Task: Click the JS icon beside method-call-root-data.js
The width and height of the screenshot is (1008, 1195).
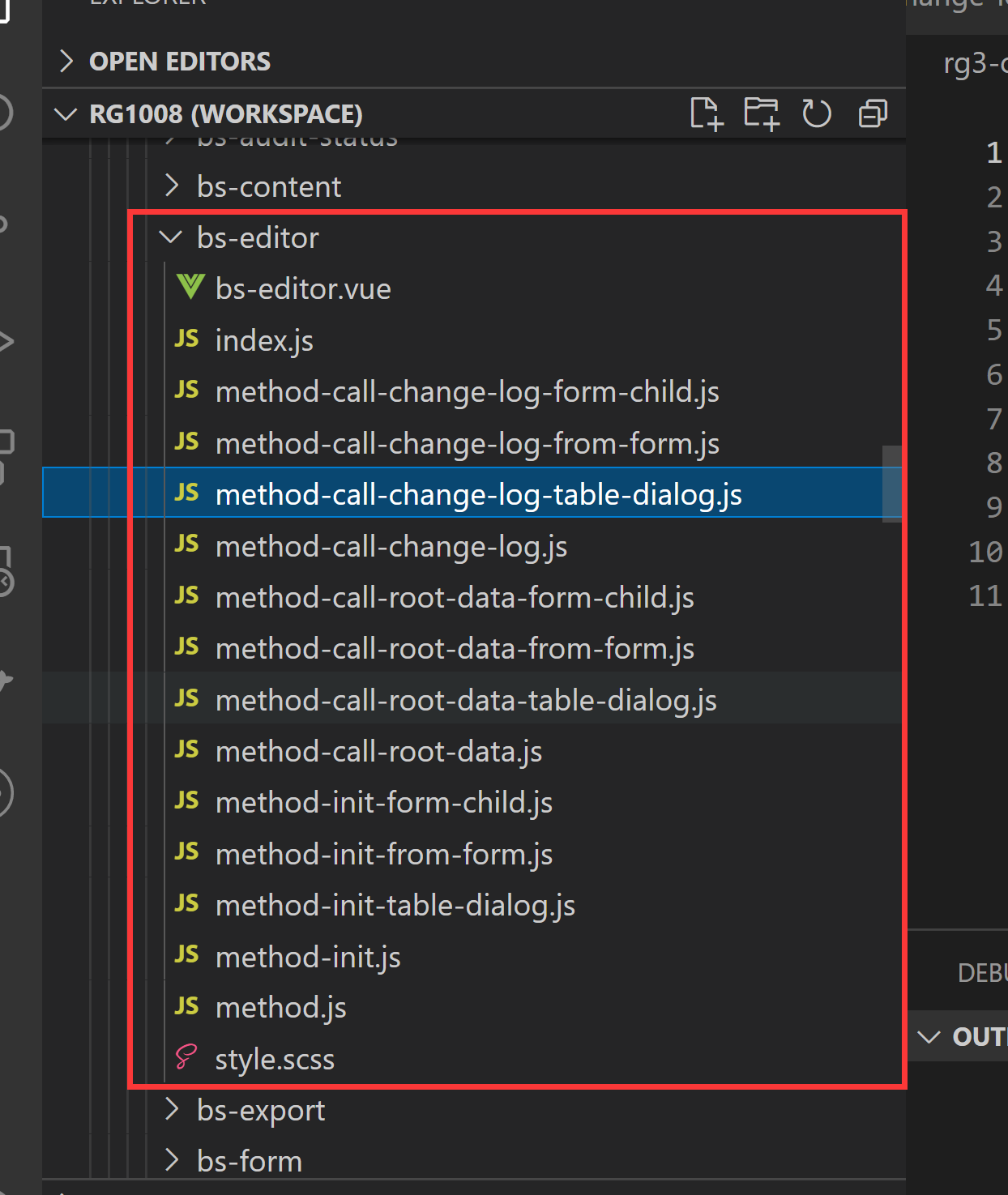Action: point(187,749)
